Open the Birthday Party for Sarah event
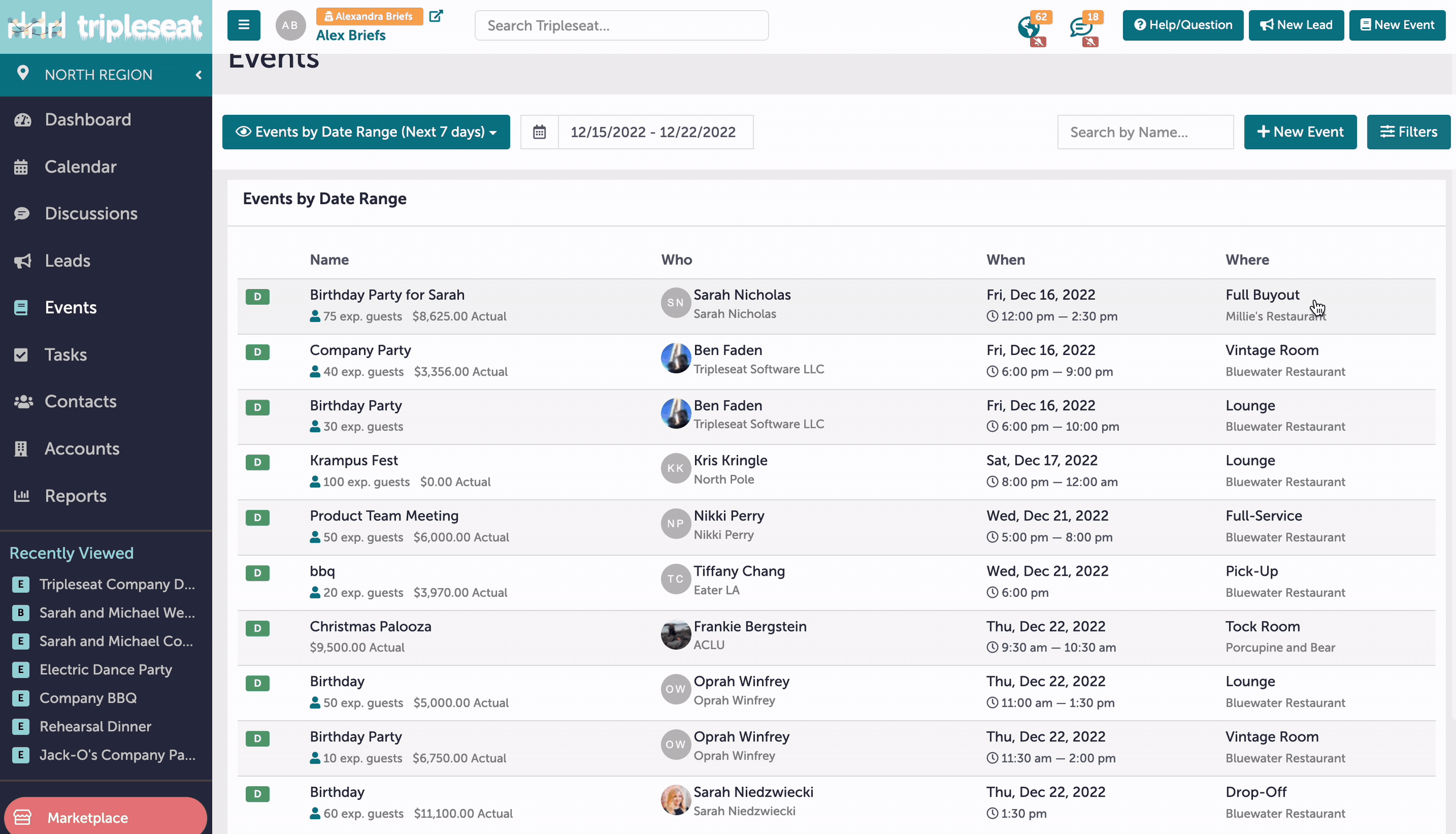This screenshot has height=834, width=1456. 387,295
